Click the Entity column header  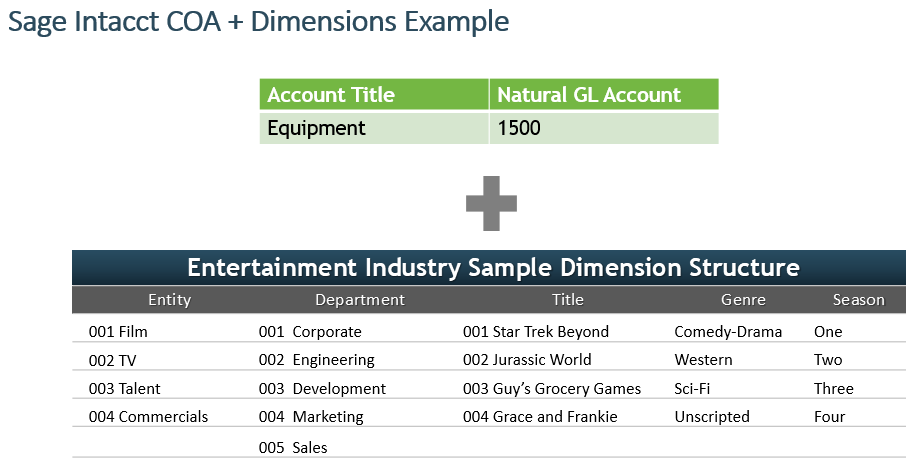[x=169, y=300]
